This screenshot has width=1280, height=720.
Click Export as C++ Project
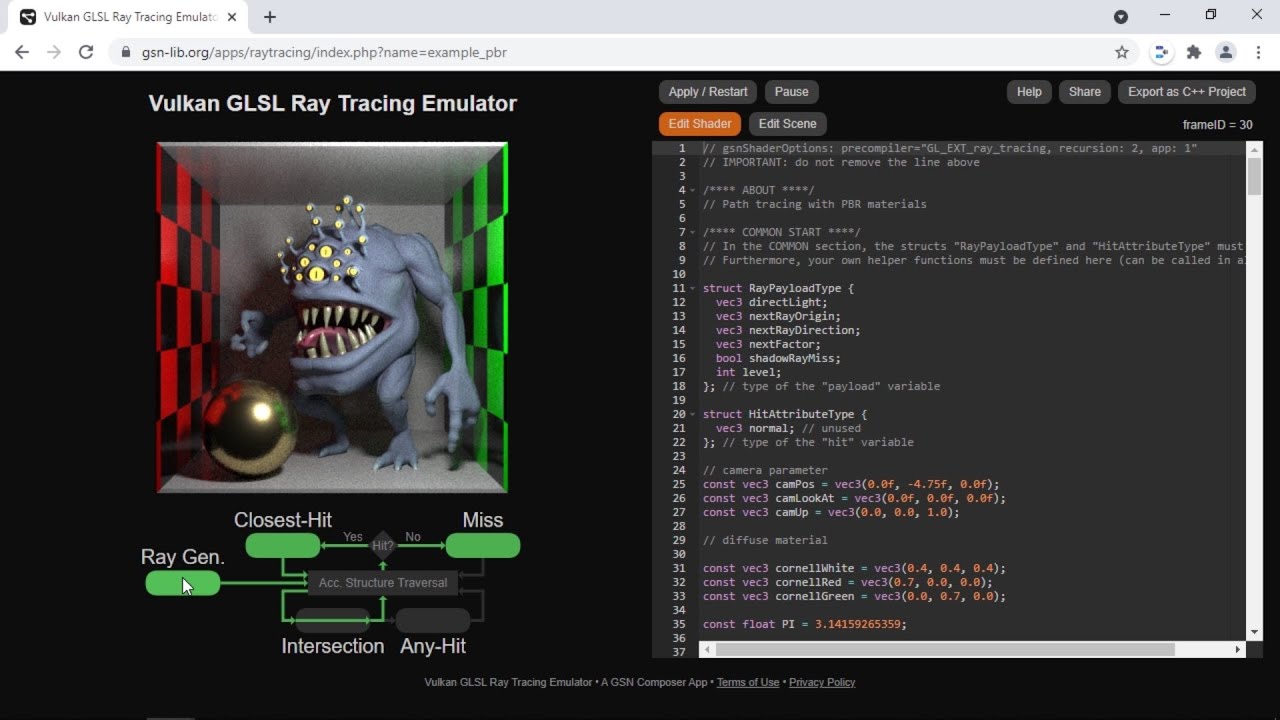1186,92
